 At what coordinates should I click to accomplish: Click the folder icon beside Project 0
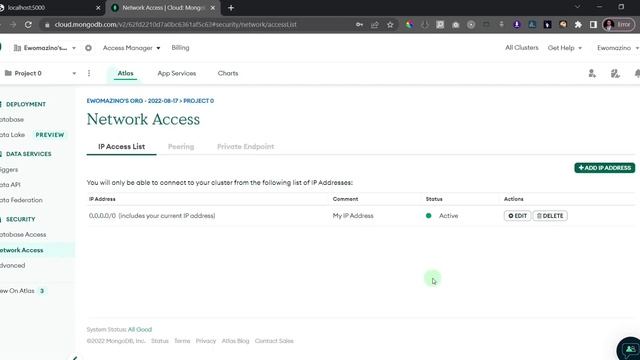(x=8, y=73)
